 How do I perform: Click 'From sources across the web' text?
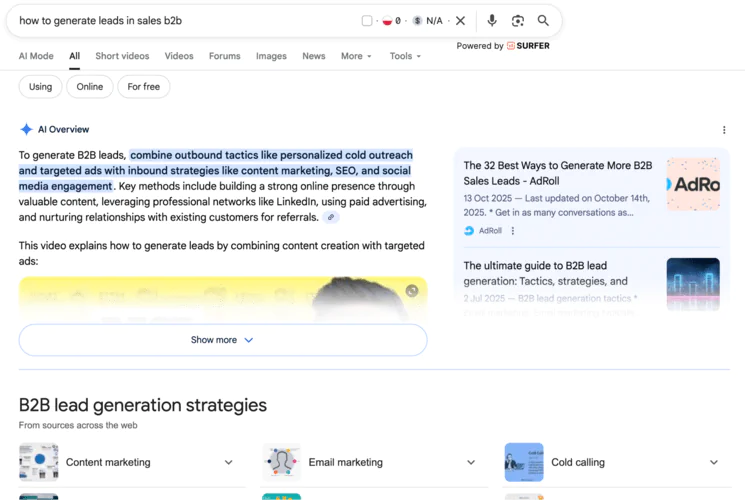point(78,425)
